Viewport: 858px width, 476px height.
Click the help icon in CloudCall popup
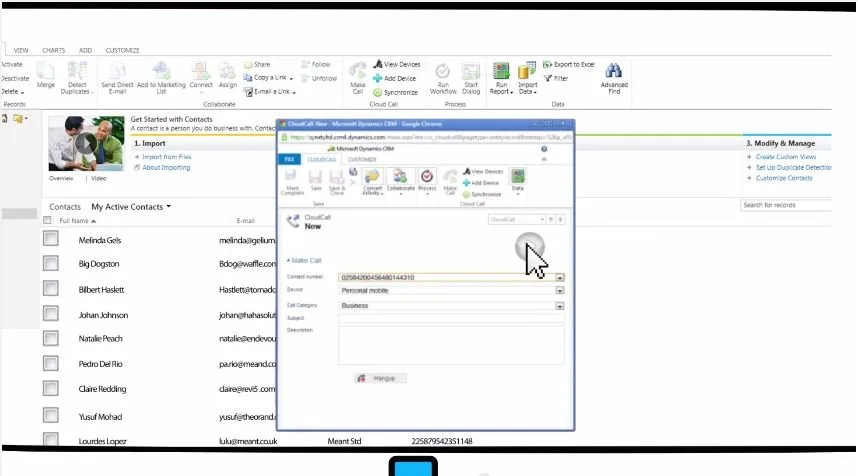[x=544, y=149]
